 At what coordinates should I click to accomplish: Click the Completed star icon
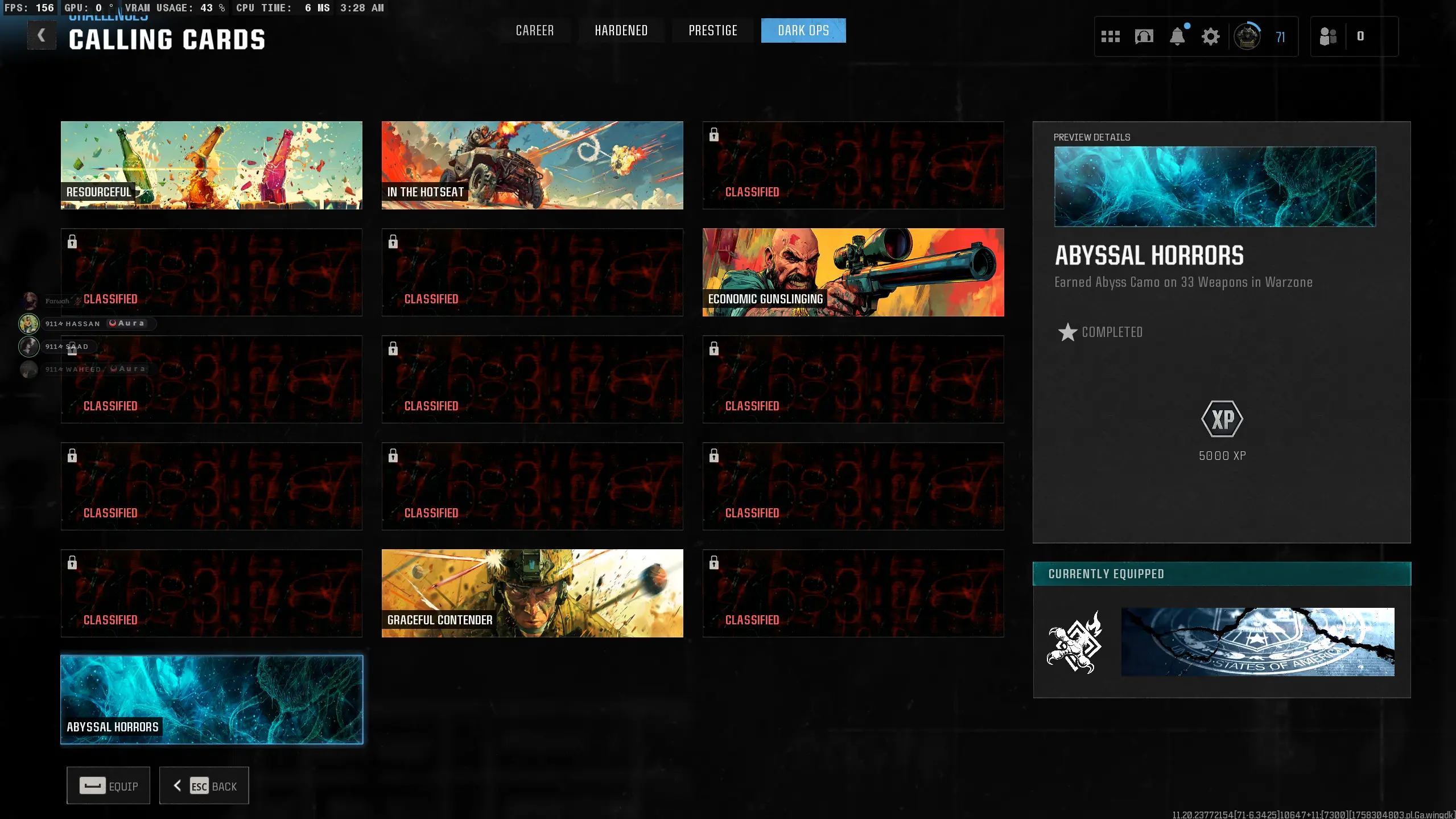pyautogui.click(x=1067, y=332)
